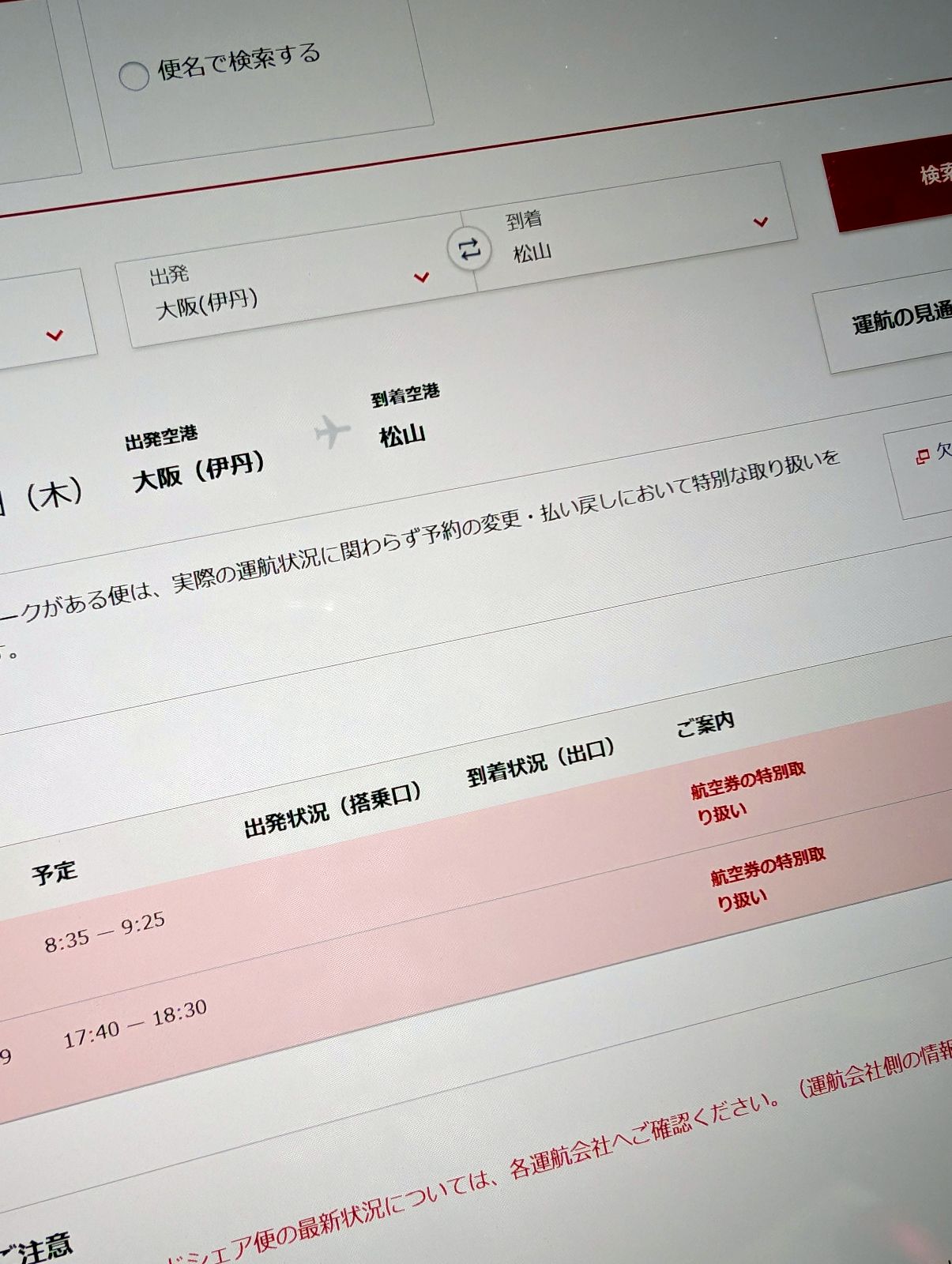
Task: Click the 出発状況（搭乗口） column header
Action: coord(333,810)
